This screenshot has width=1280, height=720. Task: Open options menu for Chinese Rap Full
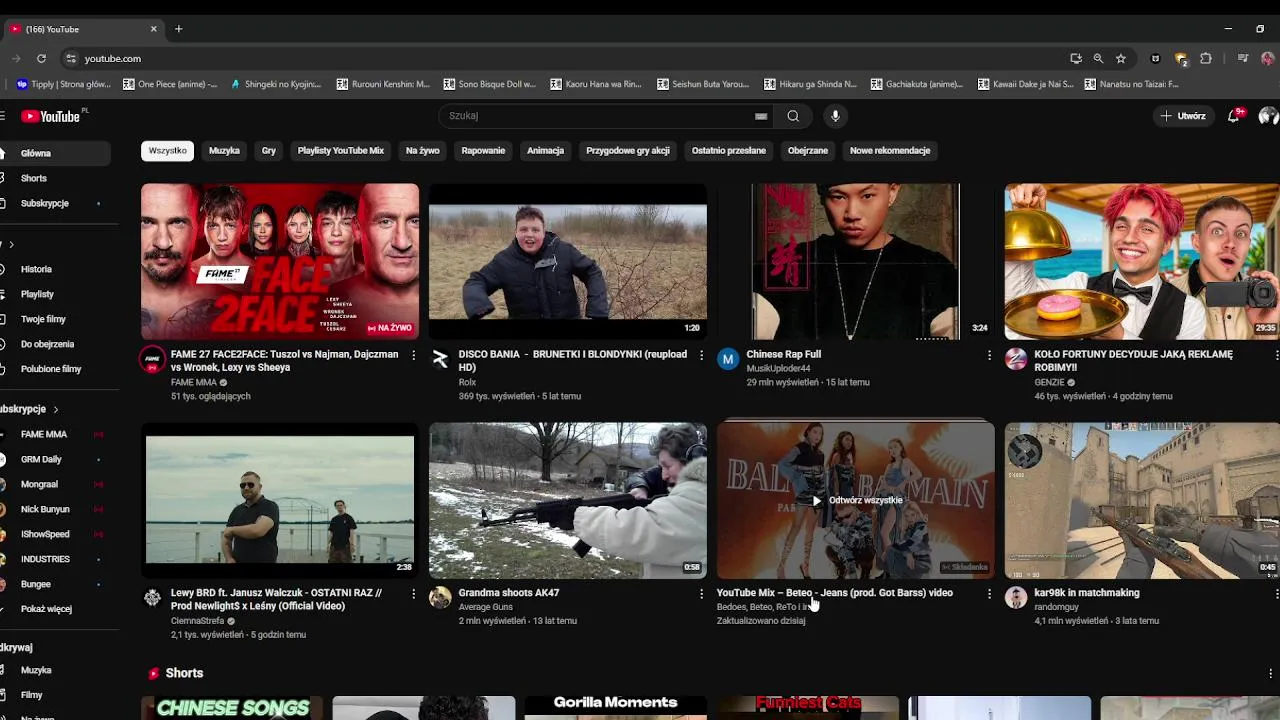989,355
